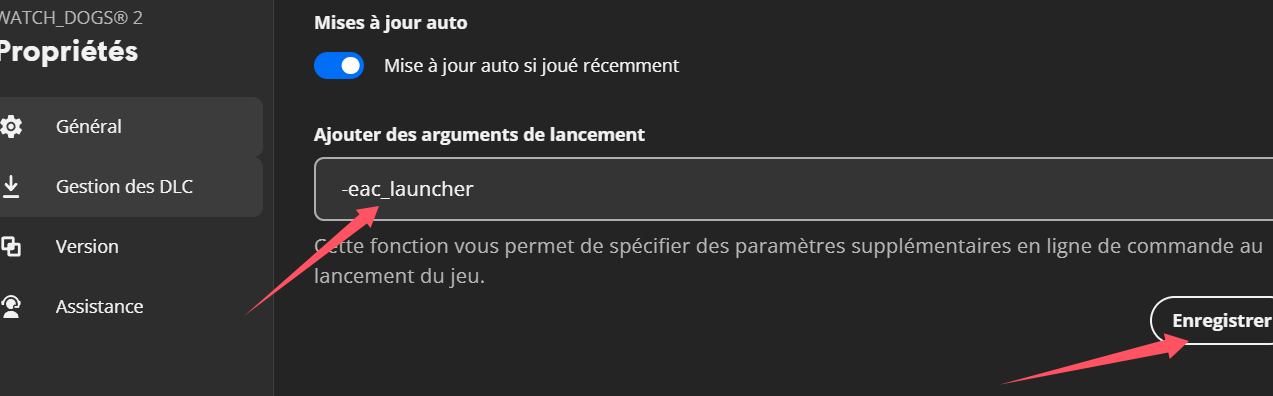The width and height of the screenshot is (1273, 396).
Task: Click the 'Mises à jour auto' heading
Action: pyautogui.click(x=391, y=21)
